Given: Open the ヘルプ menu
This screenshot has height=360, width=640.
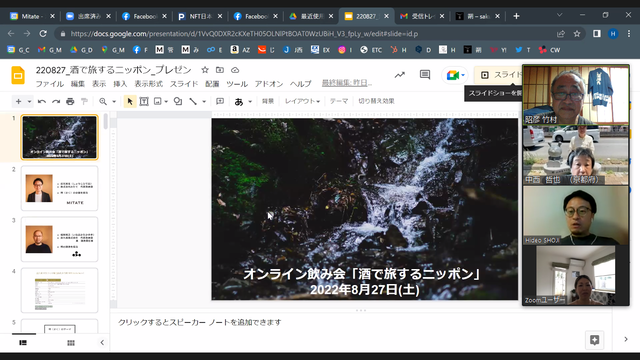Looking at the screenshot, I should coord(301,84).
